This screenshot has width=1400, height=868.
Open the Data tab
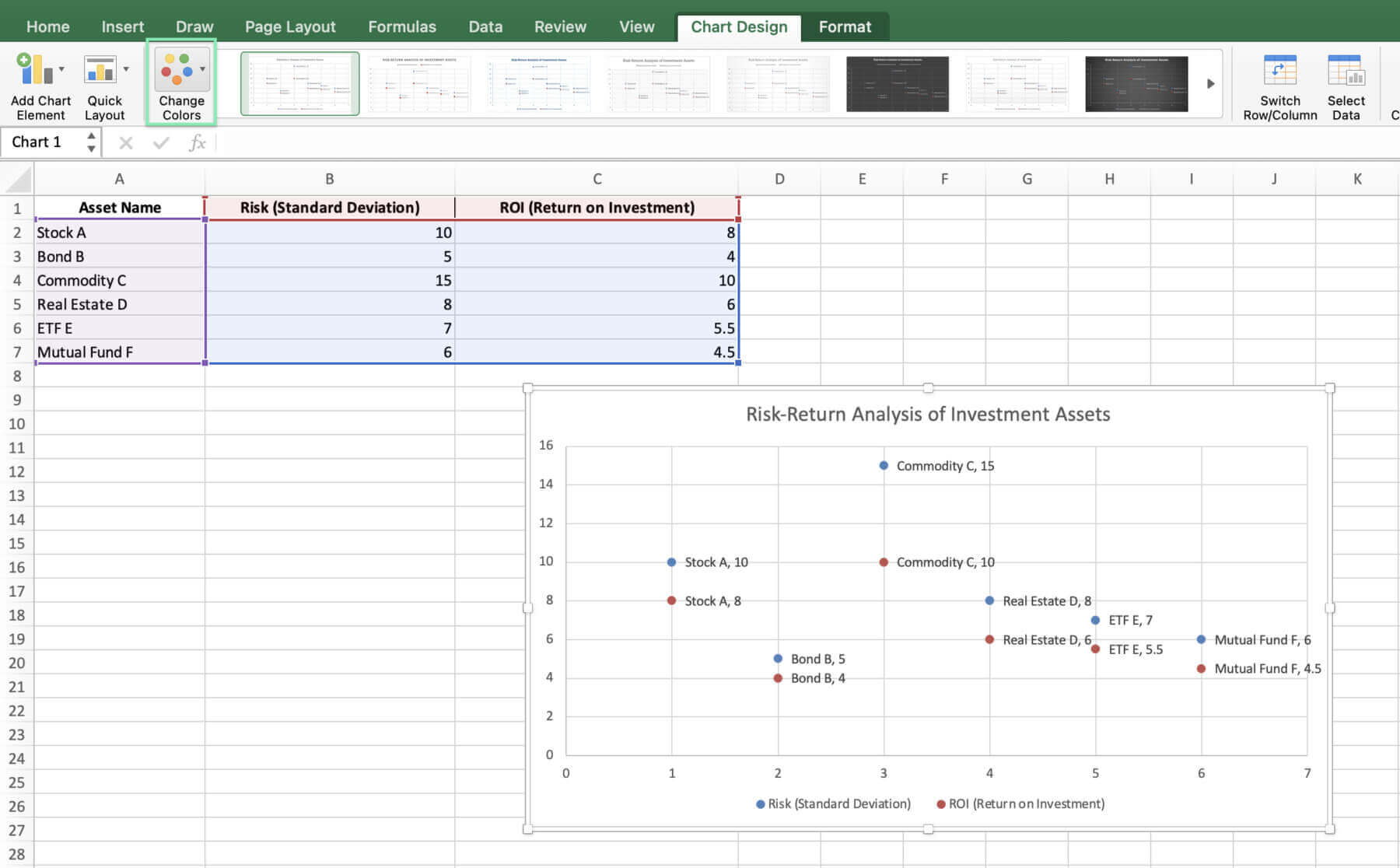pyautogui.click(x=485, y=26)
